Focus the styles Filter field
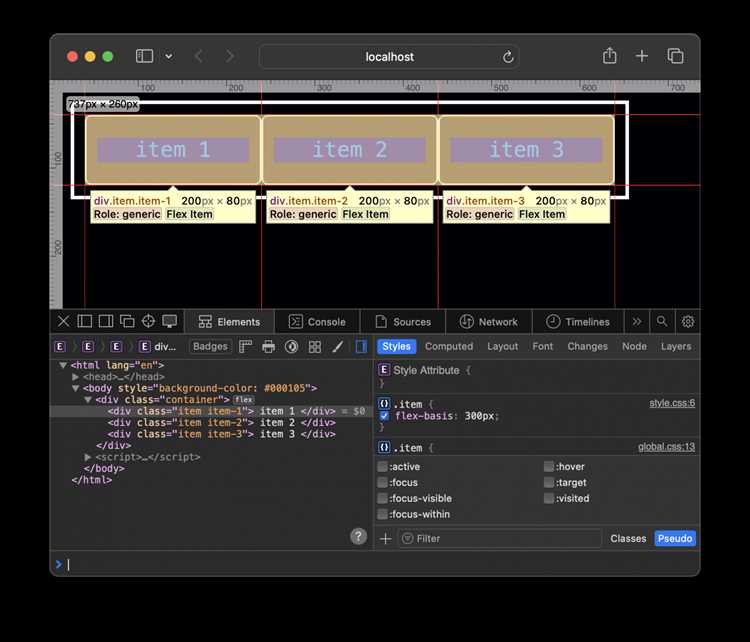This screenshot has height=642, width=750. click(500, 539)
